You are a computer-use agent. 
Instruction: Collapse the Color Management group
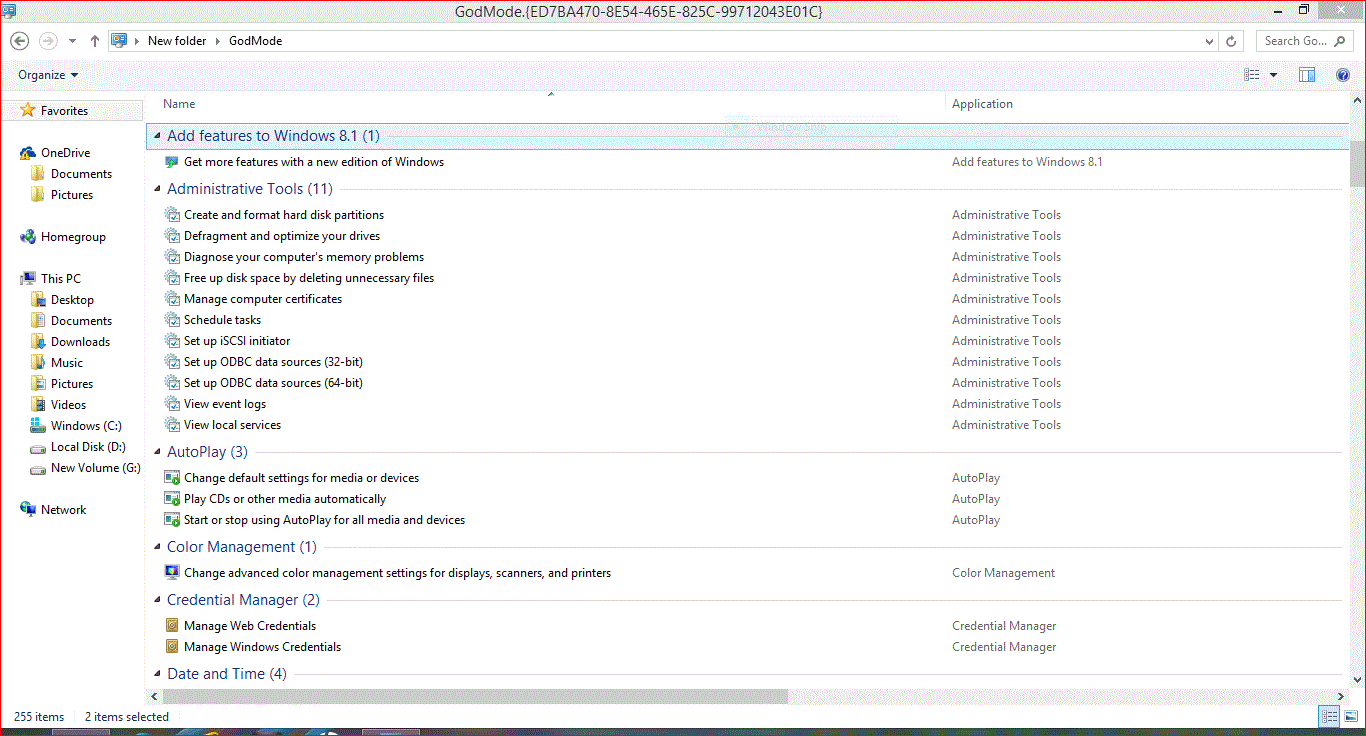point(157,547)
